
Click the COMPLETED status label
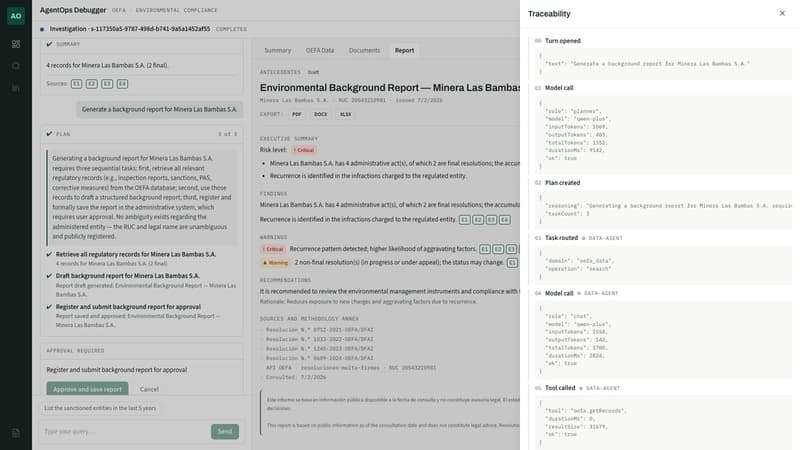click(x=232, y=30)
